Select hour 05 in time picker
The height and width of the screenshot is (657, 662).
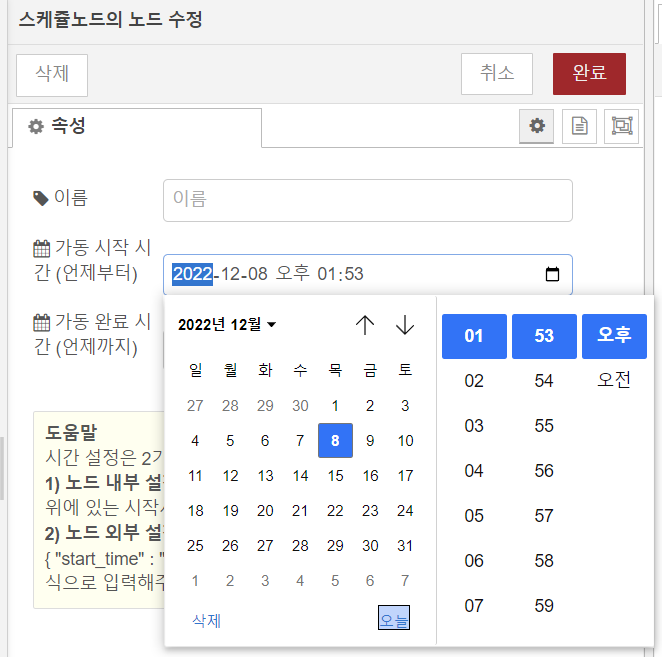[474, 516]
